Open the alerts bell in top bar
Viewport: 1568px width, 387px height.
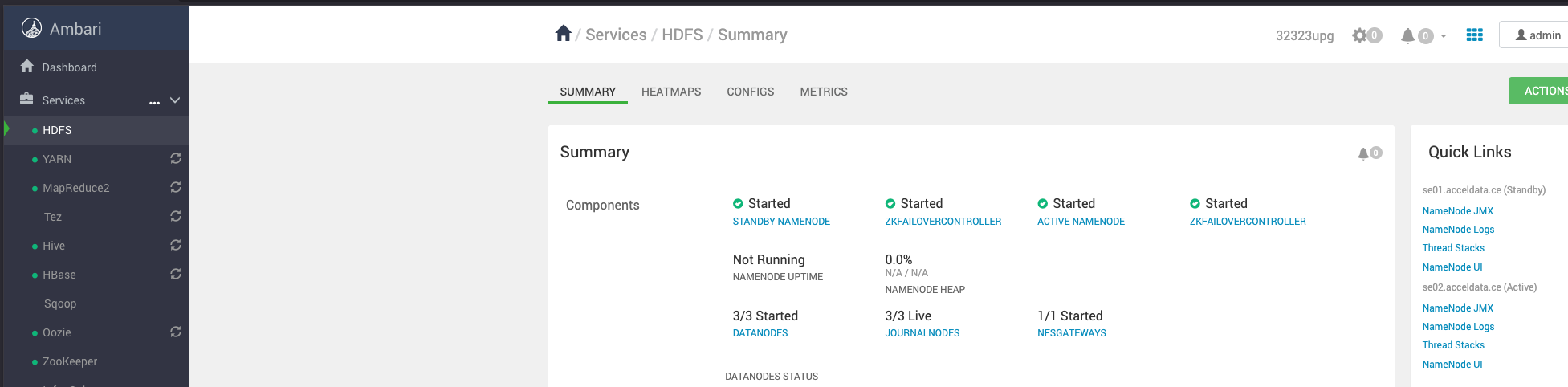[x=1408, y=35]
